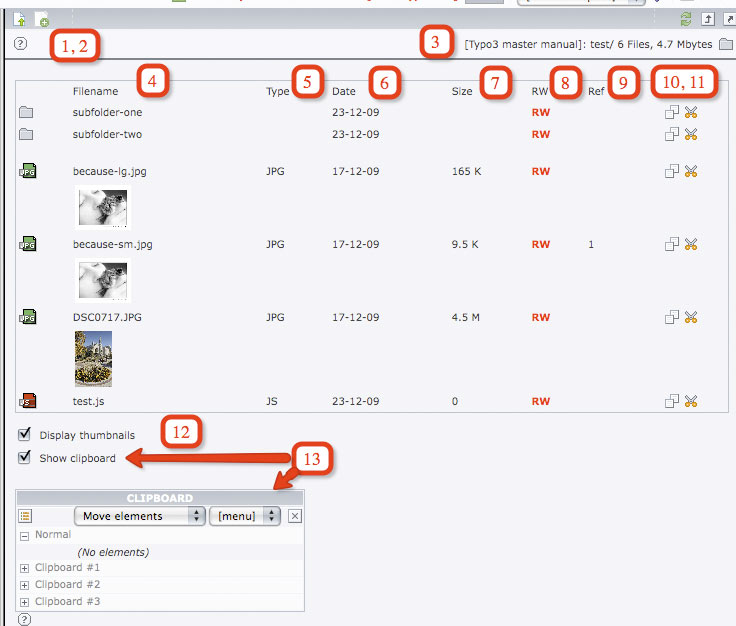
Task: Expand Clipboard #3
Action: pos(25,602)
